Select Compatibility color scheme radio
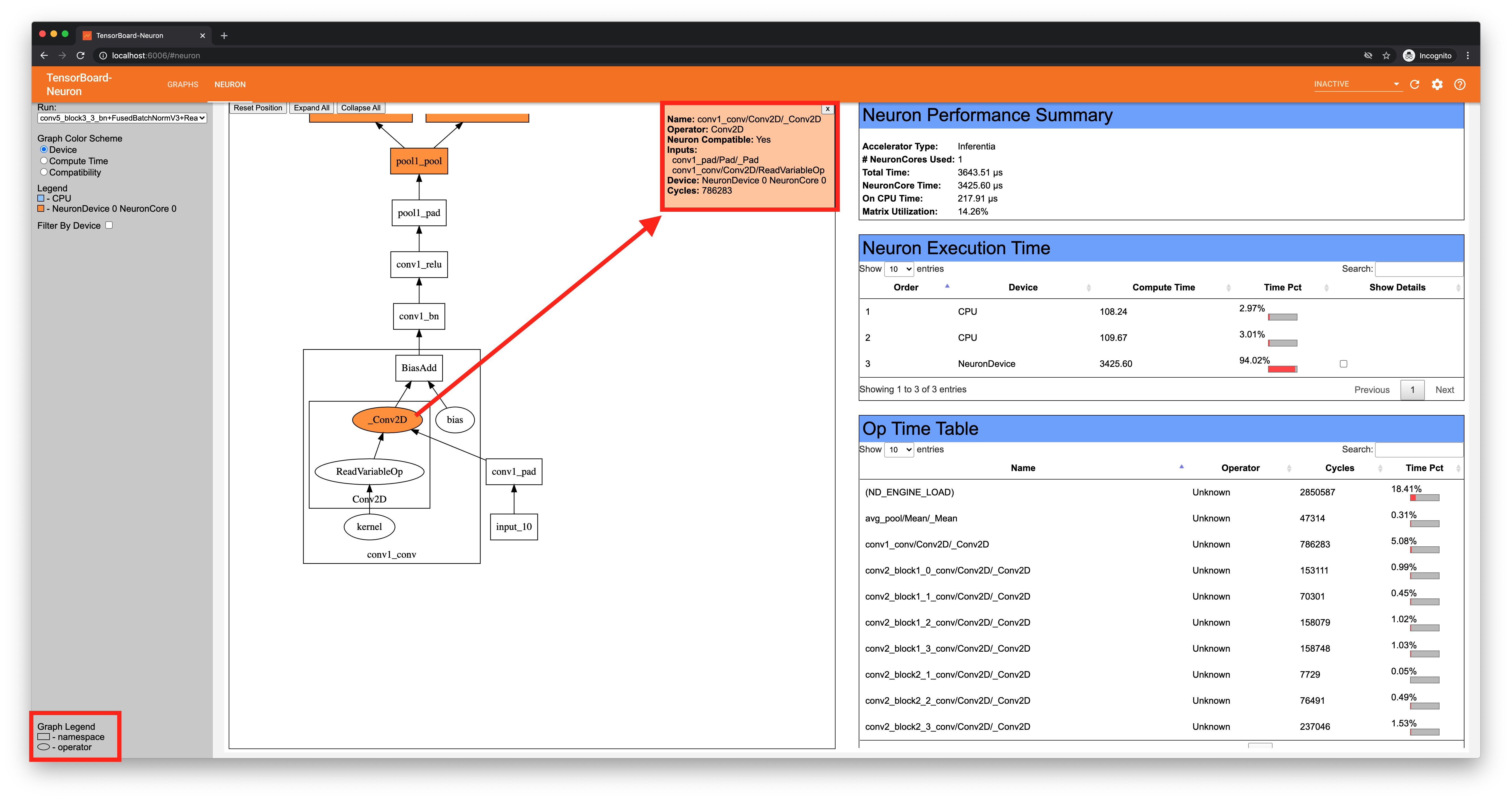 coord(44,172)
